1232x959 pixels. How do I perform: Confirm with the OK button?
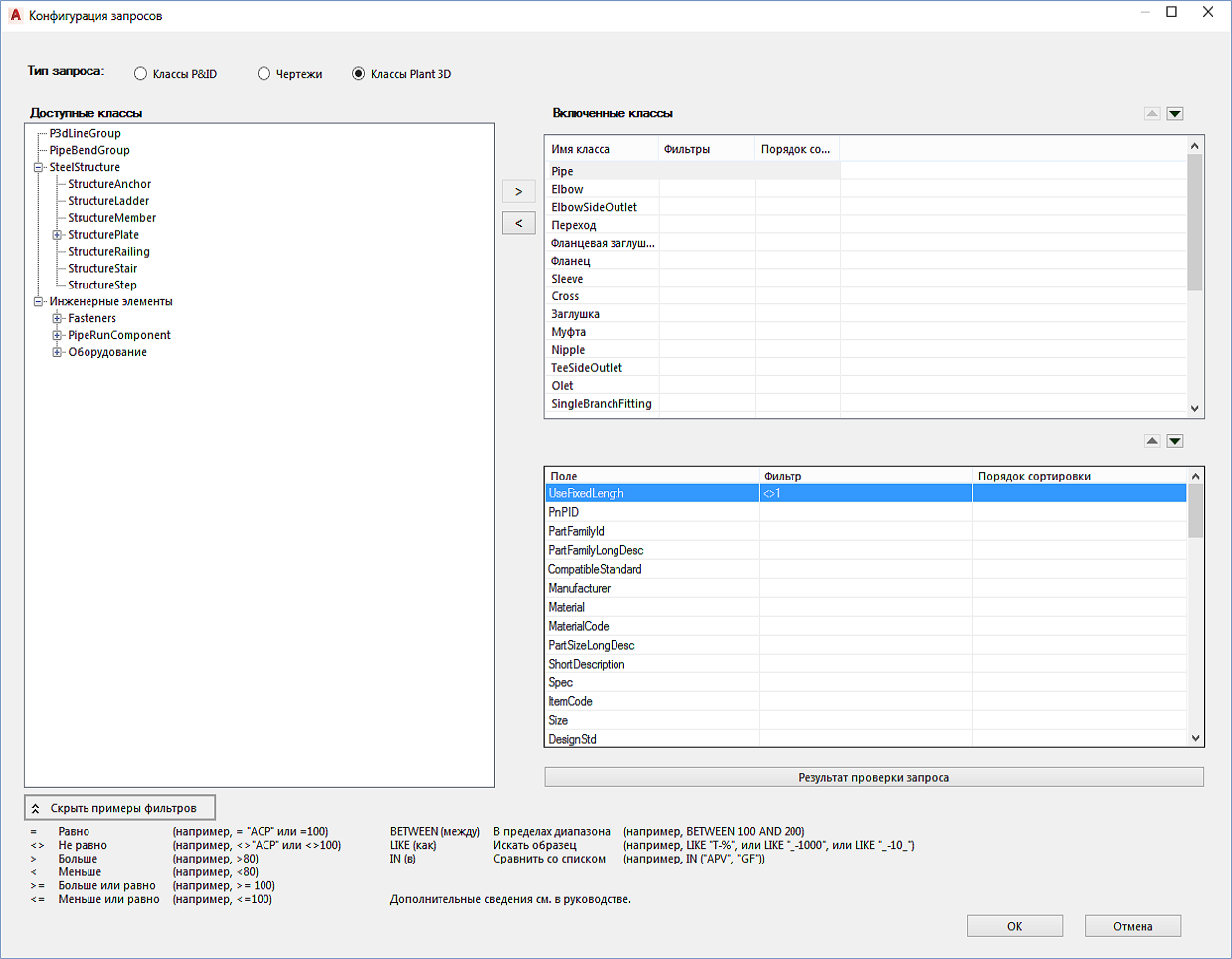(x=1014, y=926)
